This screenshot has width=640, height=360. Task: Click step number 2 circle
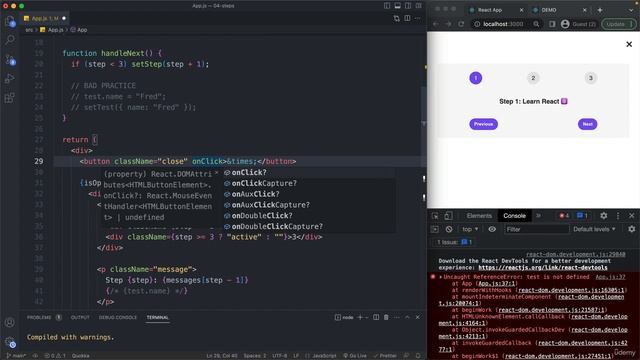[x=533, y=78]
